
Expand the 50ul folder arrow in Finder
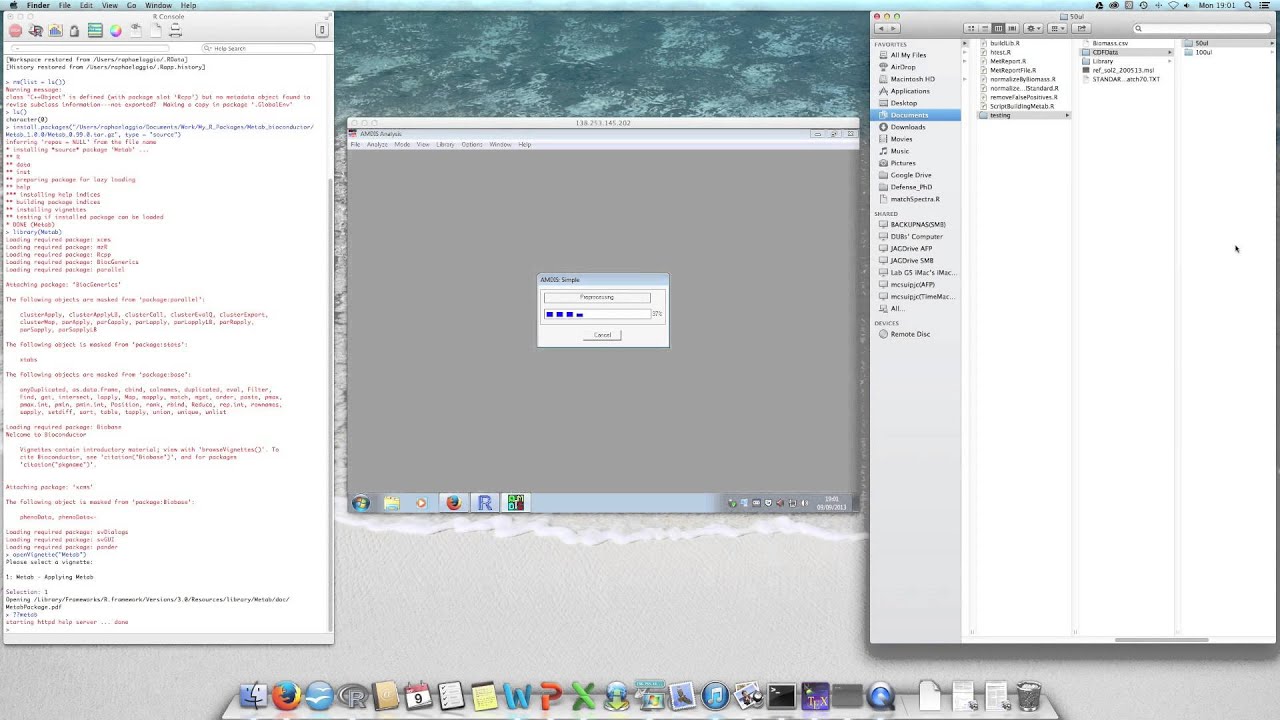click(1272, 43)
